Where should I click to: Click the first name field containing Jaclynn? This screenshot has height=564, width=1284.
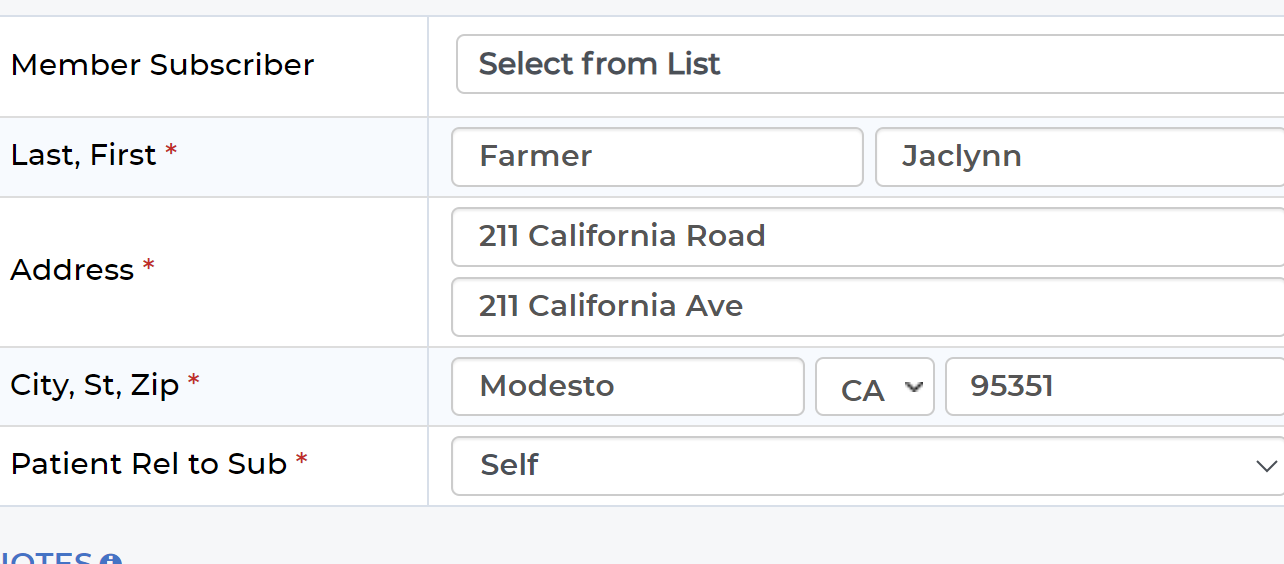coord(1080,156)
